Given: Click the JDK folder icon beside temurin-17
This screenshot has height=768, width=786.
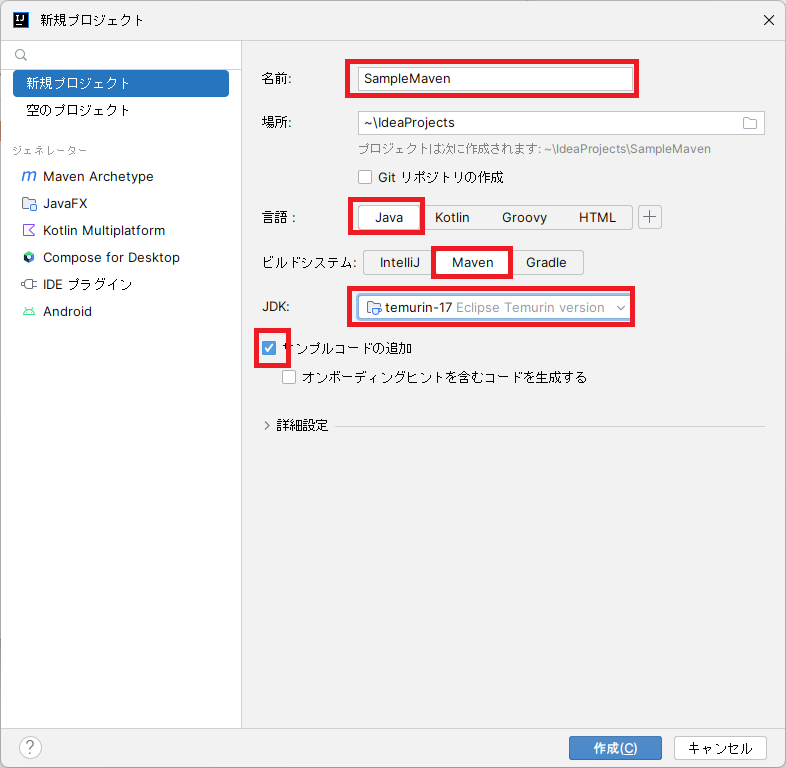Looking at the screenshot, I should point(374,307).
